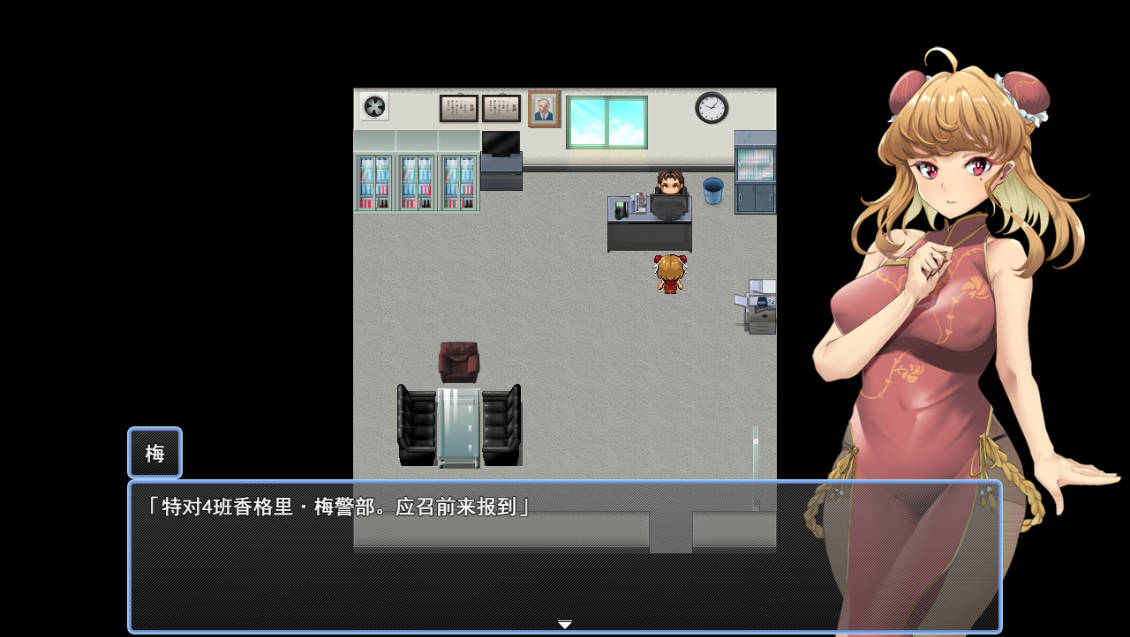This screenshot has height=637, width=1130.
Task: Click the middle bookcase with red binders
Action: [x=415, y=185]
